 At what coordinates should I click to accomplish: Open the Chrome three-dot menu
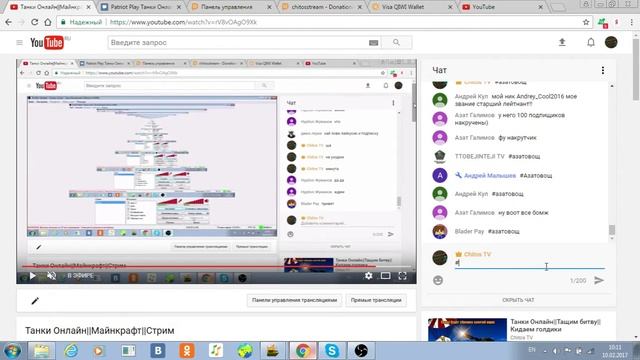pyautogui.click(x=631, y=22)
